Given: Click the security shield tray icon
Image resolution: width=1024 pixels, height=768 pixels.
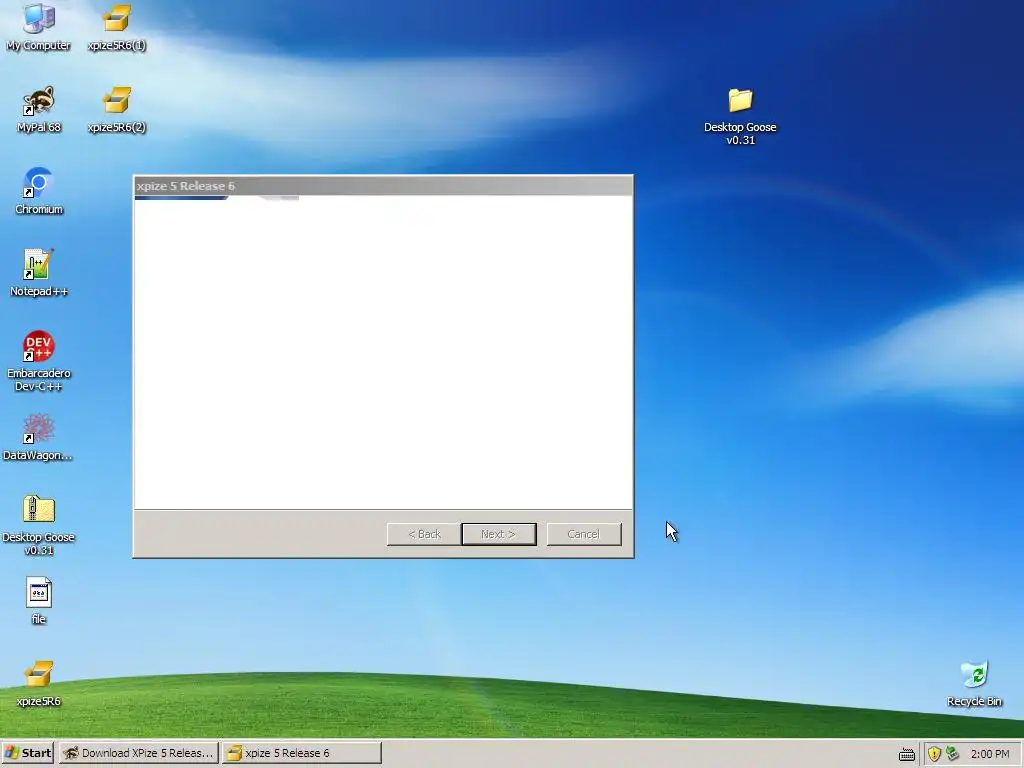Looking at the screenshot, I should 934,754.
